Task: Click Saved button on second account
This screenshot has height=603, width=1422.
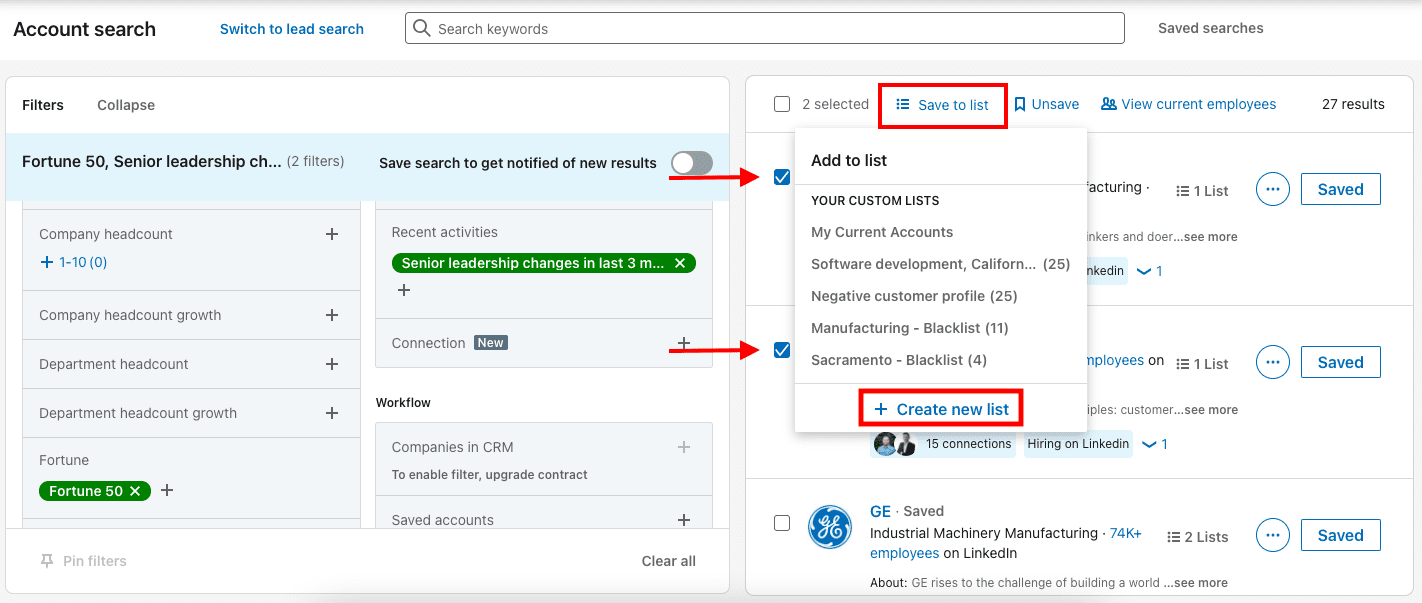Action: pyautogui.click(x=1340, y=362)
